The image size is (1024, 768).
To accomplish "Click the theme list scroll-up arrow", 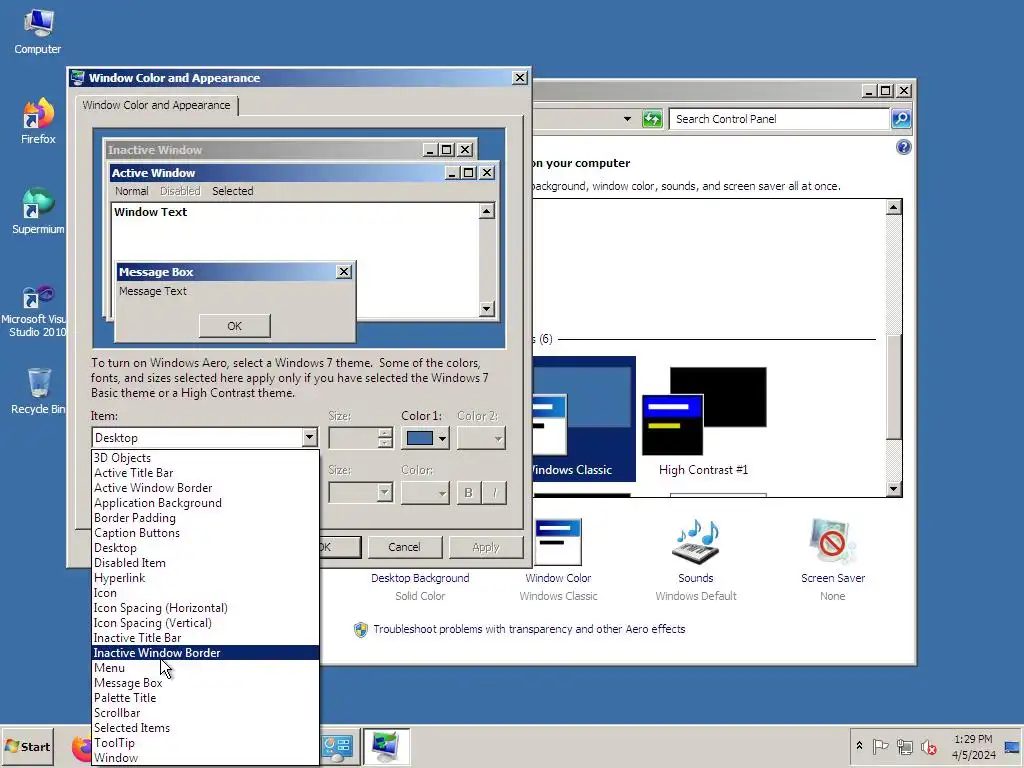I will point(893,208).
